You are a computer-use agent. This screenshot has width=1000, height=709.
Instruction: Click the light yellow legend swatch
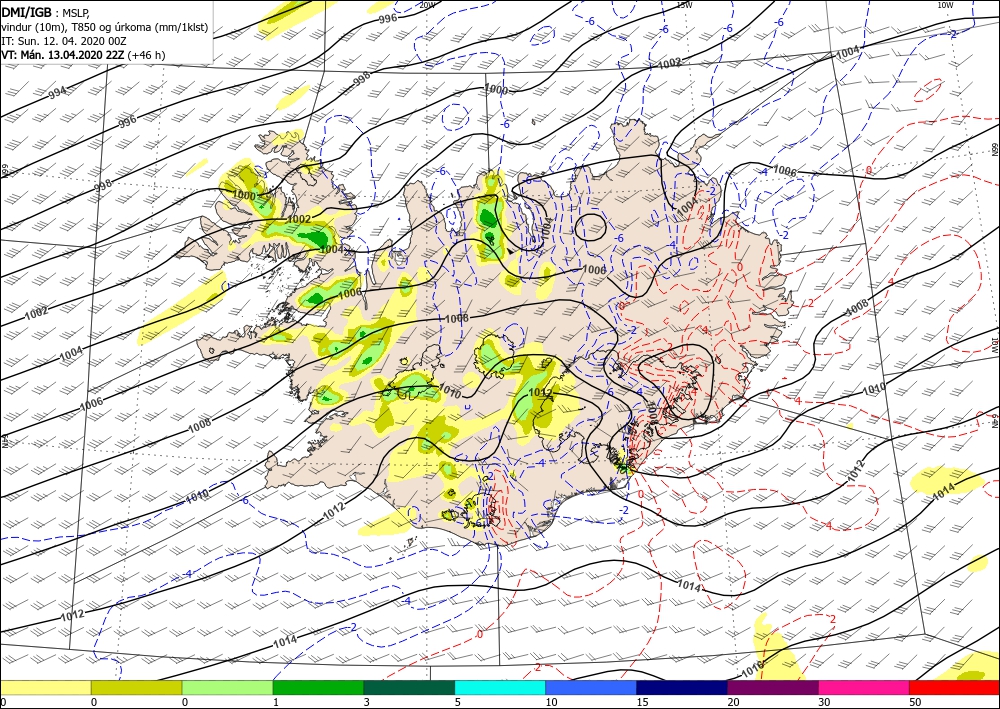pyautogui.click(x=45, y=687)
